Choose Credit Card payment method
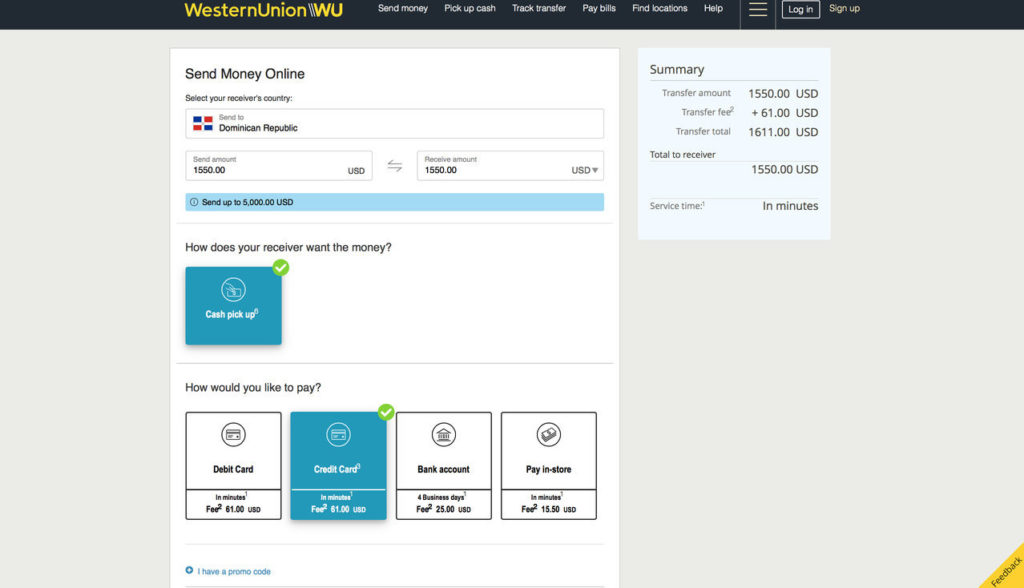 click(338, 466)
